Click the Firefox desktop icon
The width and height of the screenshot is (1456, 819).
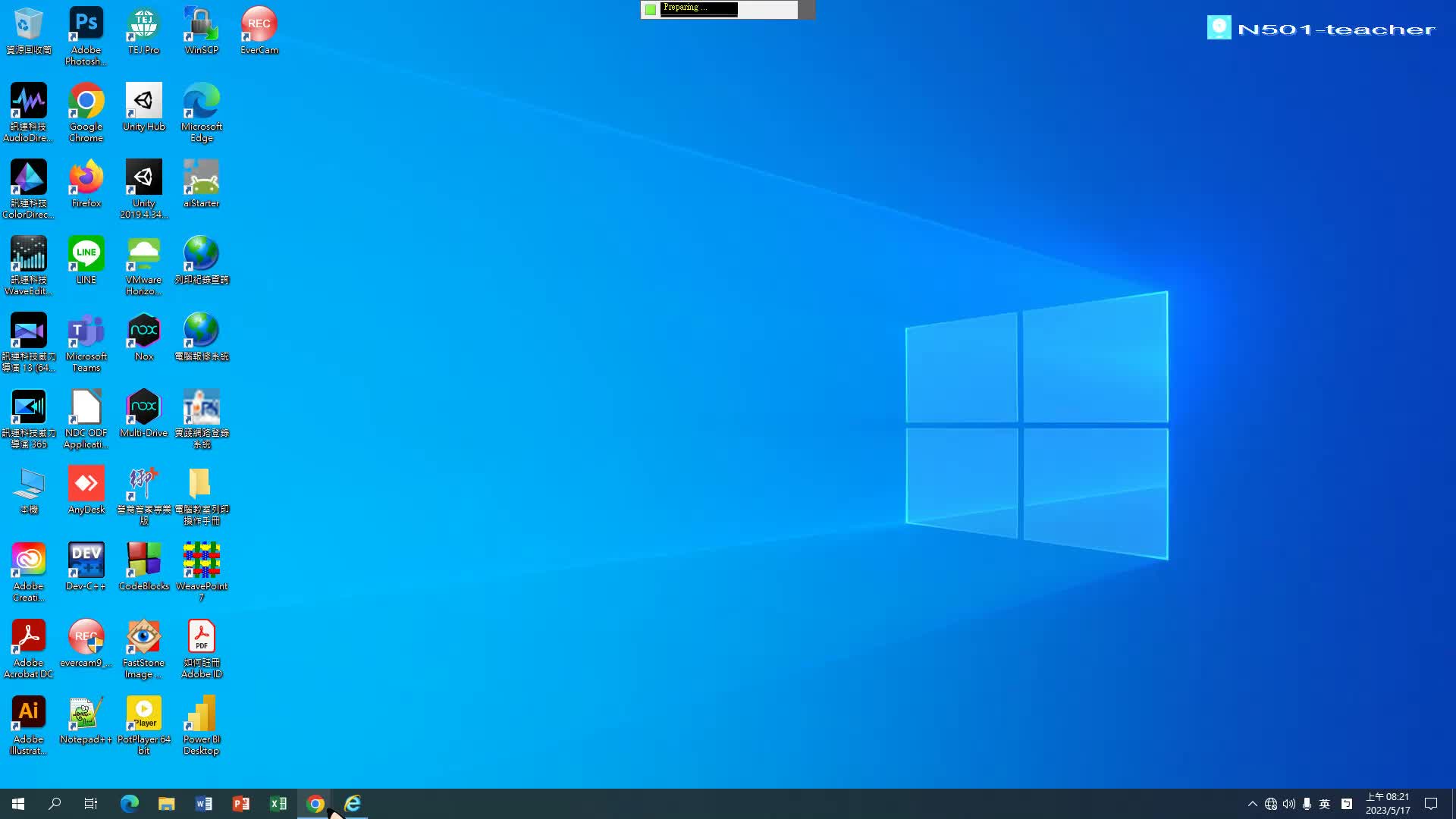pos(86,184)
